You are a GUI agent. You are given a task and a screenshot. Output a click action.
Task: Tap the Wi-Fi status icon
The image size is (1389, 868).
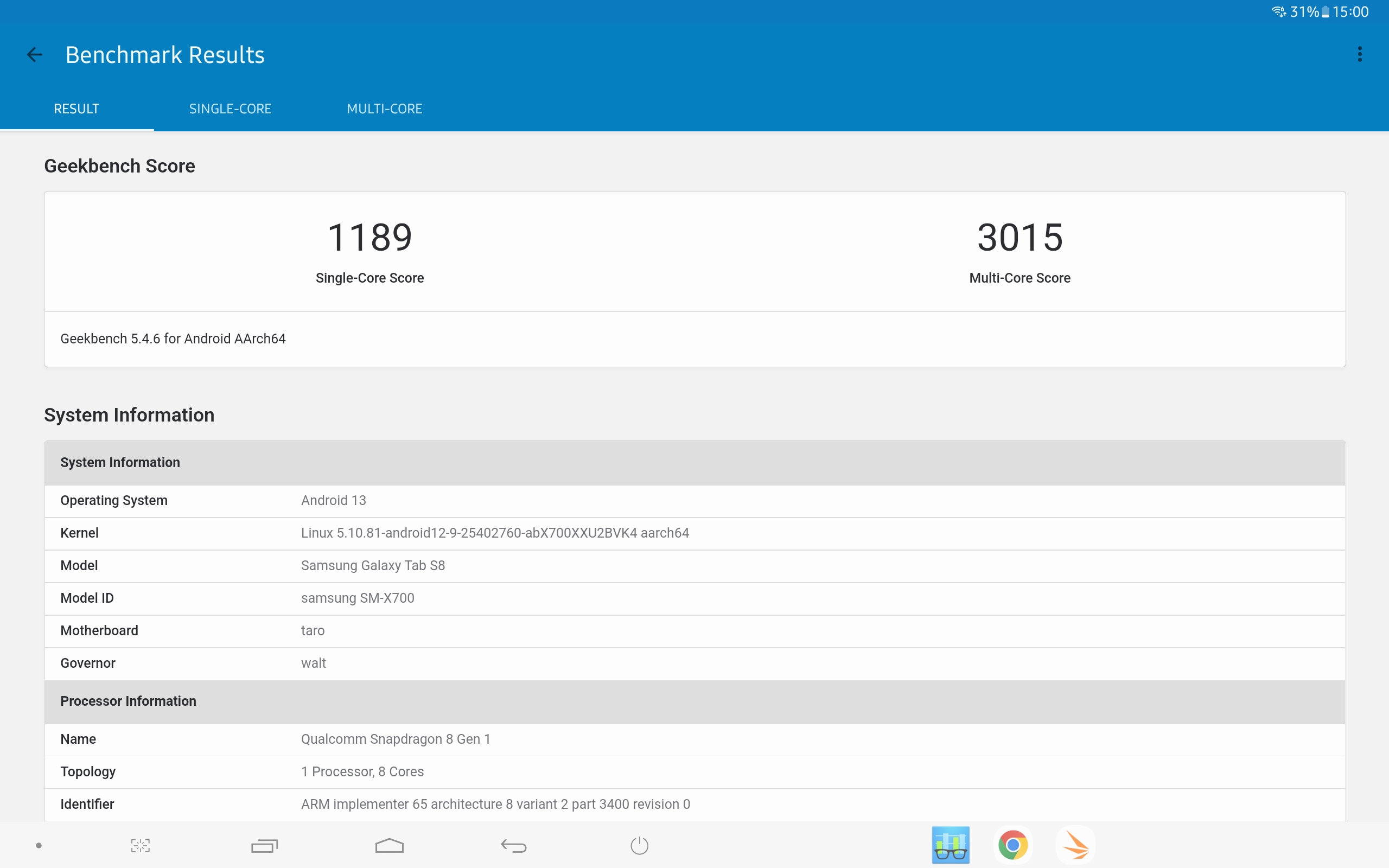[1279, 11]
